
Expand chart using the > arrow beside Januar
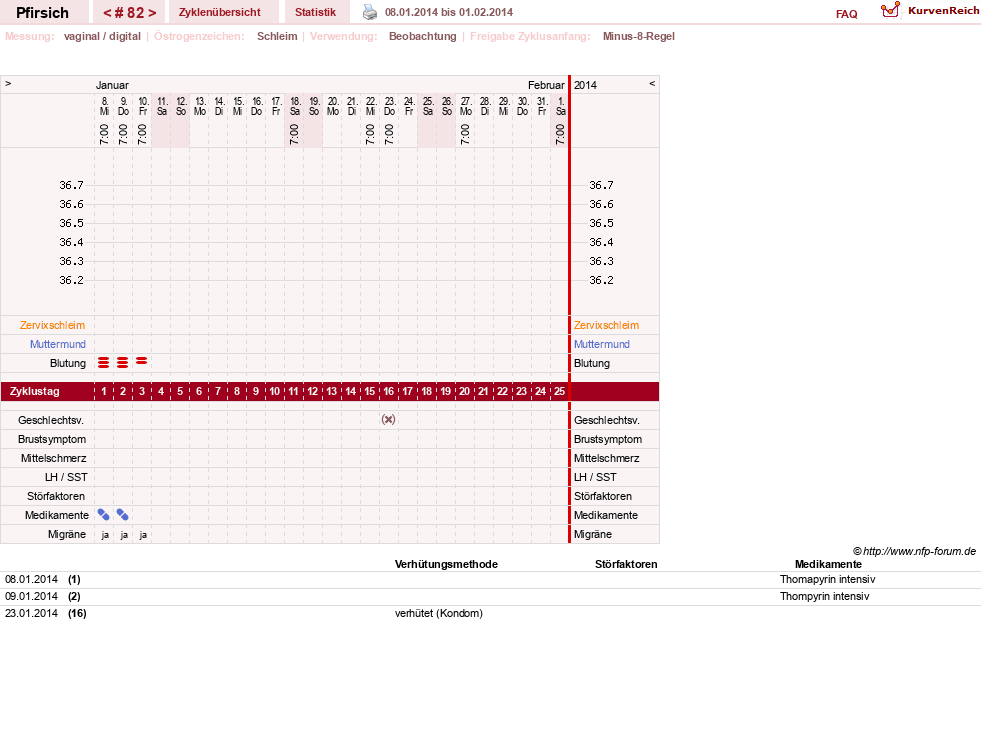pyautogui.click(x=8, y=83)
